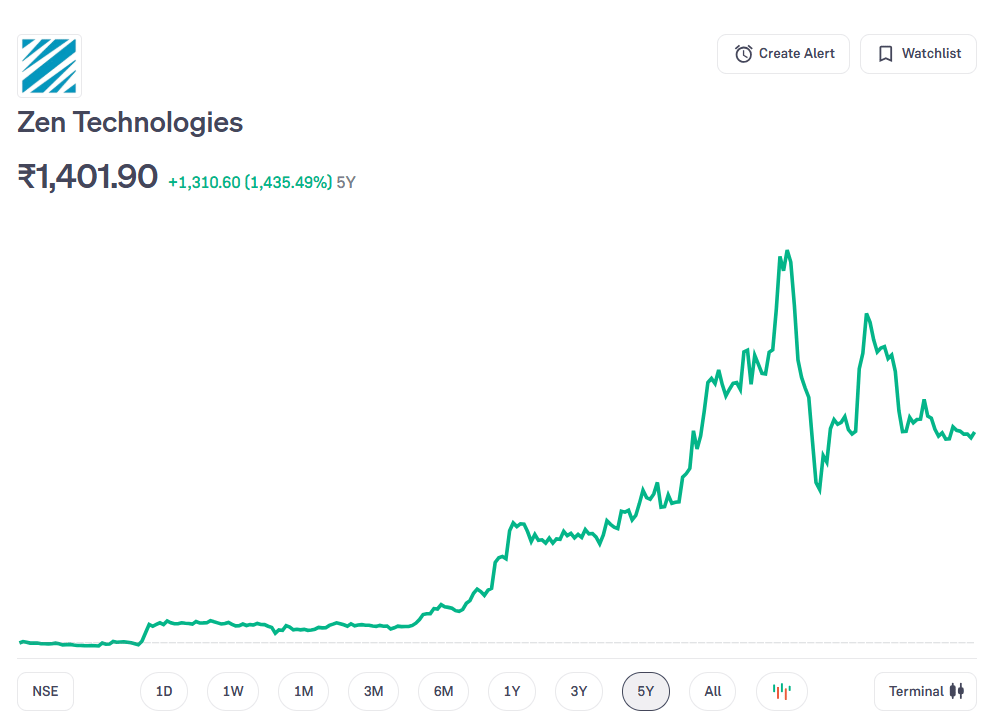
Task: Create a price alert for this stock
Action: 783,54
